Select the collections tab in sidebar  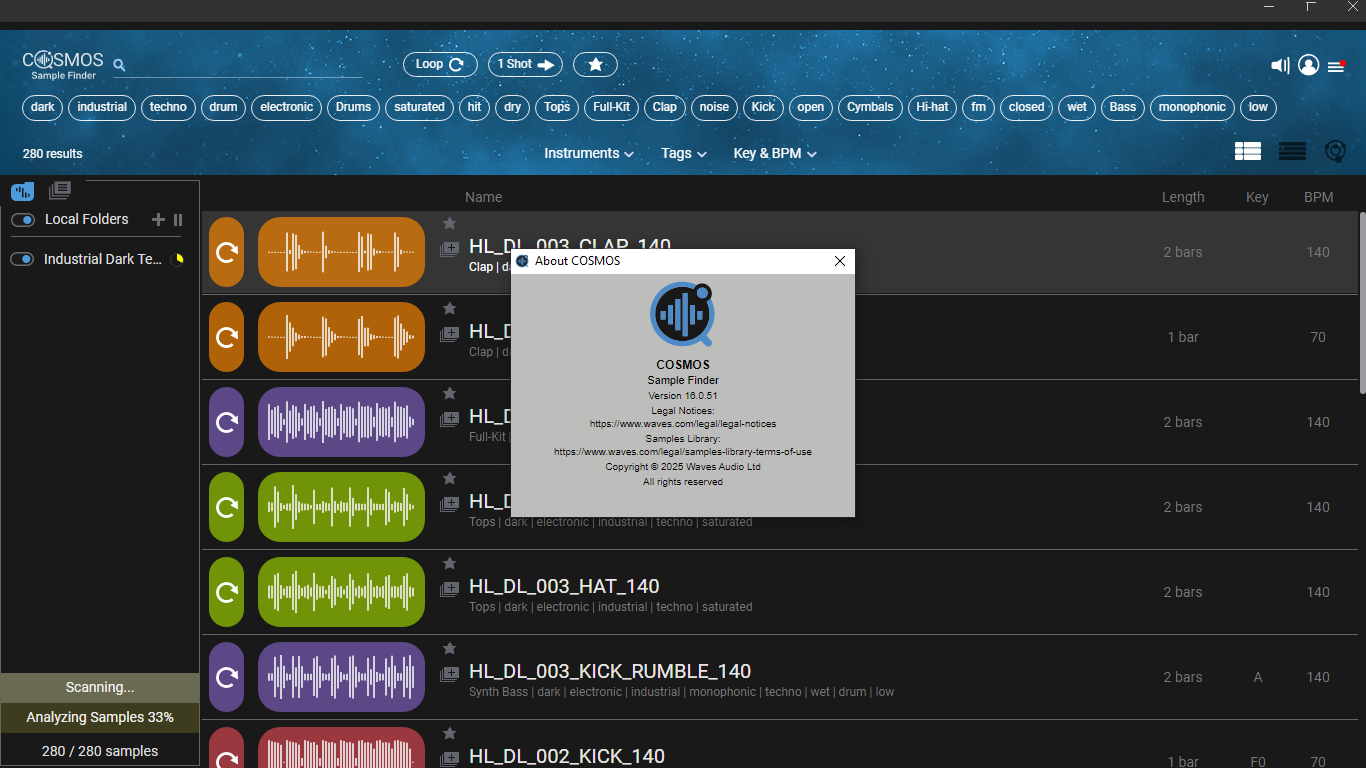pyautogui.click(x=60, y=190)
